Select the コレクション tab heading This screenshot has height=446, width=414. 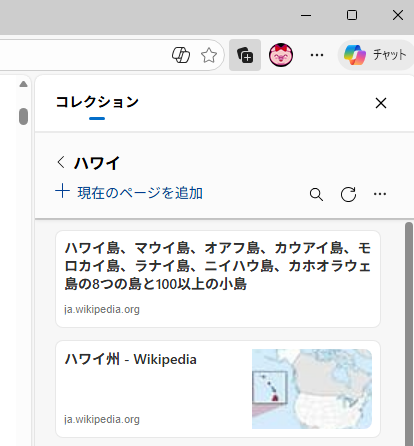[x=97, y=102]
